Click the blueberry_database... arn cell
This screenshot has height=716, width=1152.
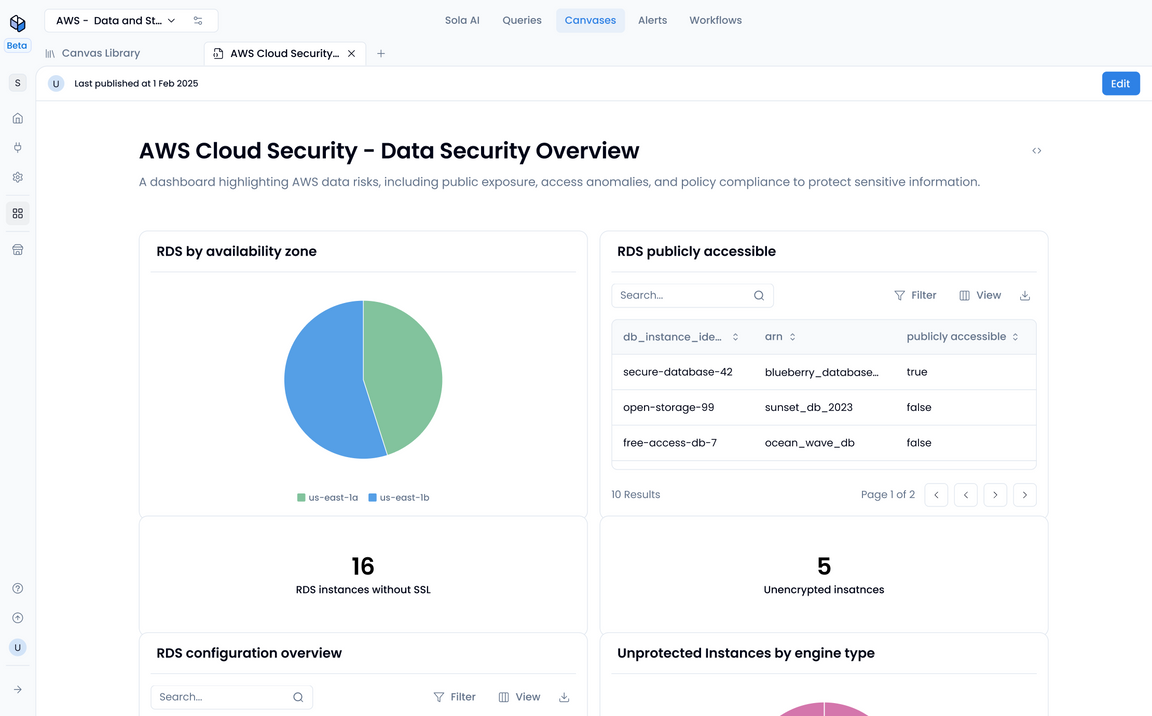click(821, 372)
